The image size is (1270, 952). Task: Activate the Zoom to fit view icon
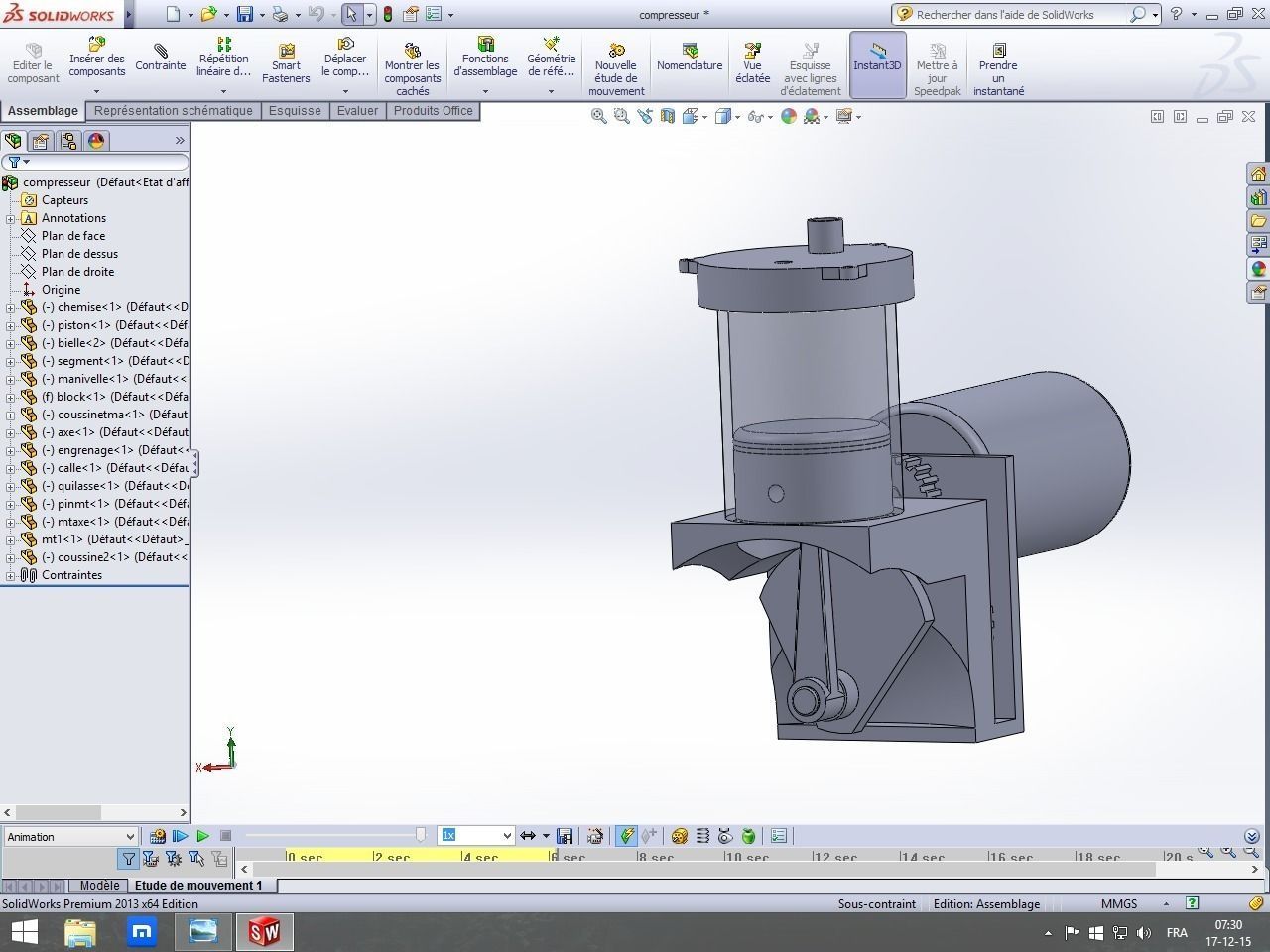coord(598,116)
